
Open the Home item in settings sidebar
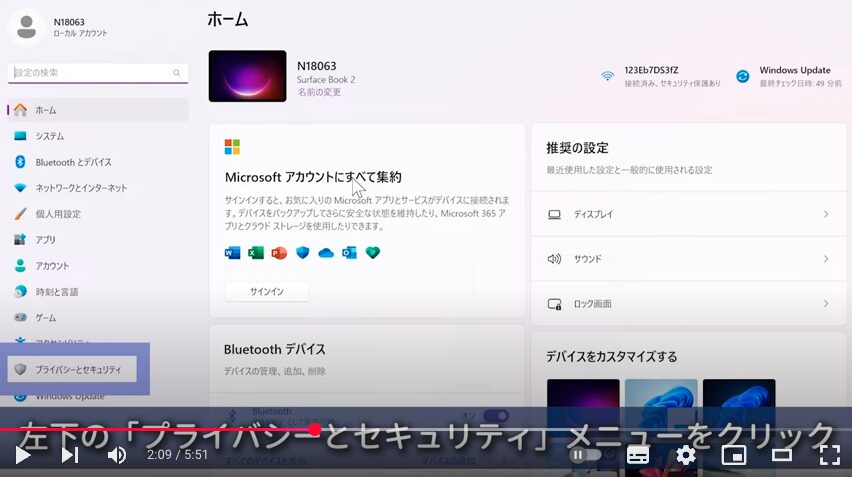click(x=98, y=110)
